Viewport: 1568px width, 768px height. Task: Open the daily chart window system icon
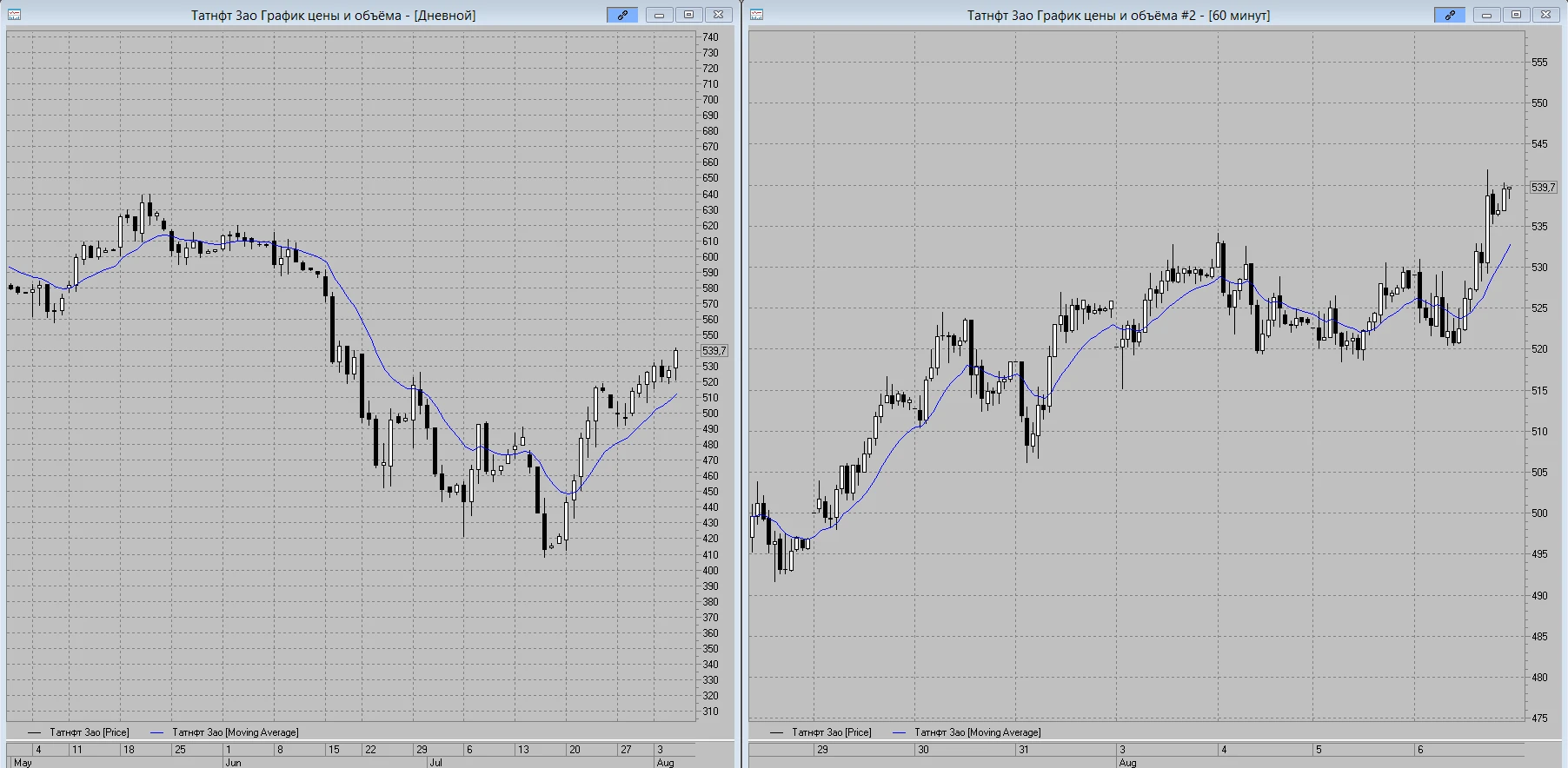pos(14,15)
